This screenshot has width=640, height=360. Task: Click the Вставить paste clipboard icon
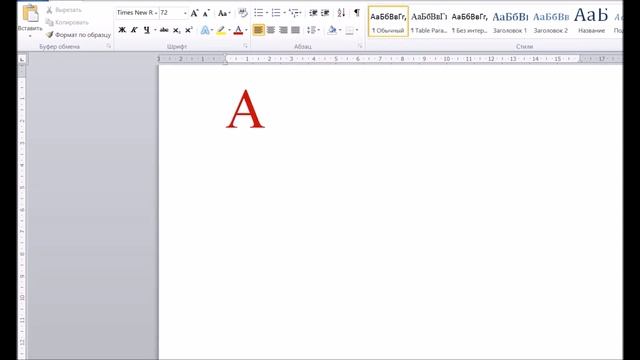coord(31,14)
